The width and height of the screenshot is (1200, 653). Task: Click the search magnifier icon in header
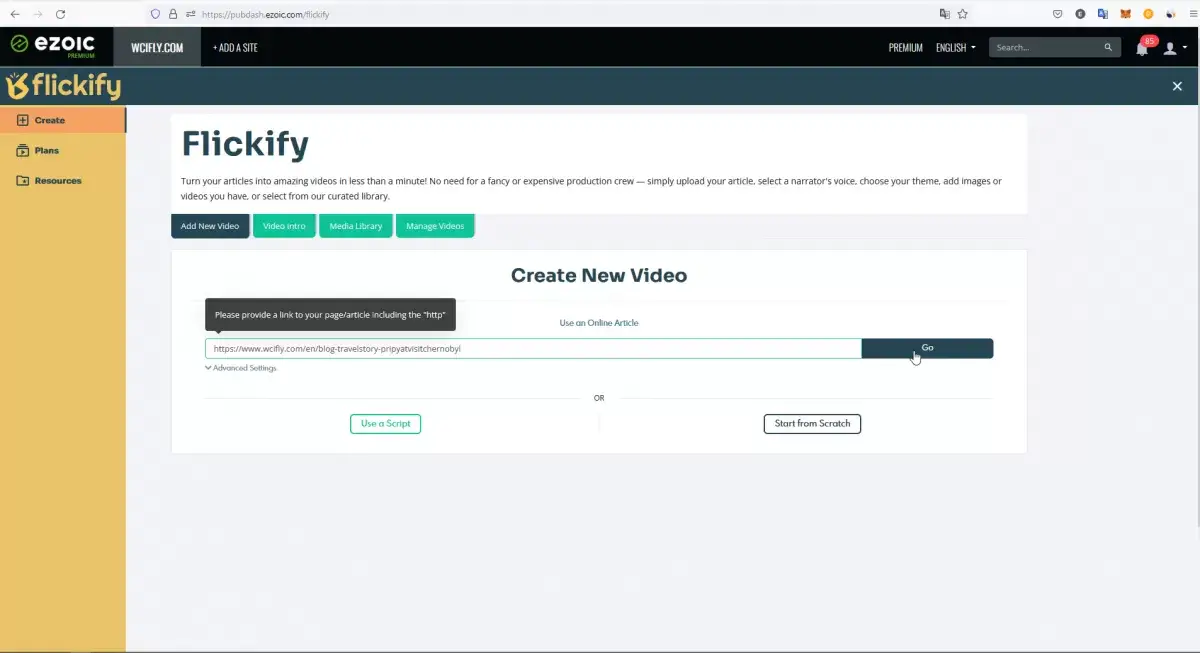tap(1108, 47)
